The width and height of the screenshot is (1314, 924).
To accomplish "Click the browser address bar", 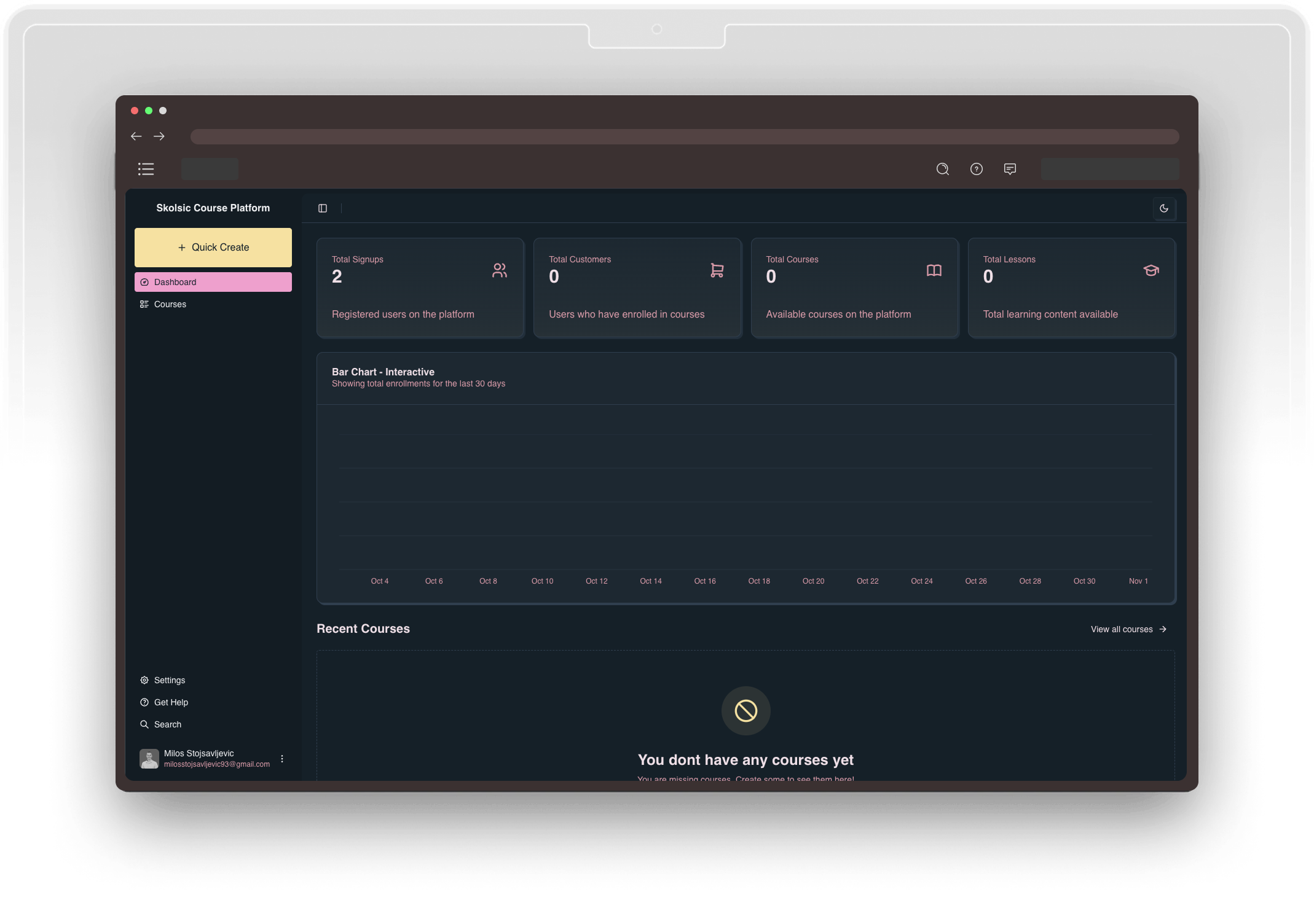I will tap(685, 136).
